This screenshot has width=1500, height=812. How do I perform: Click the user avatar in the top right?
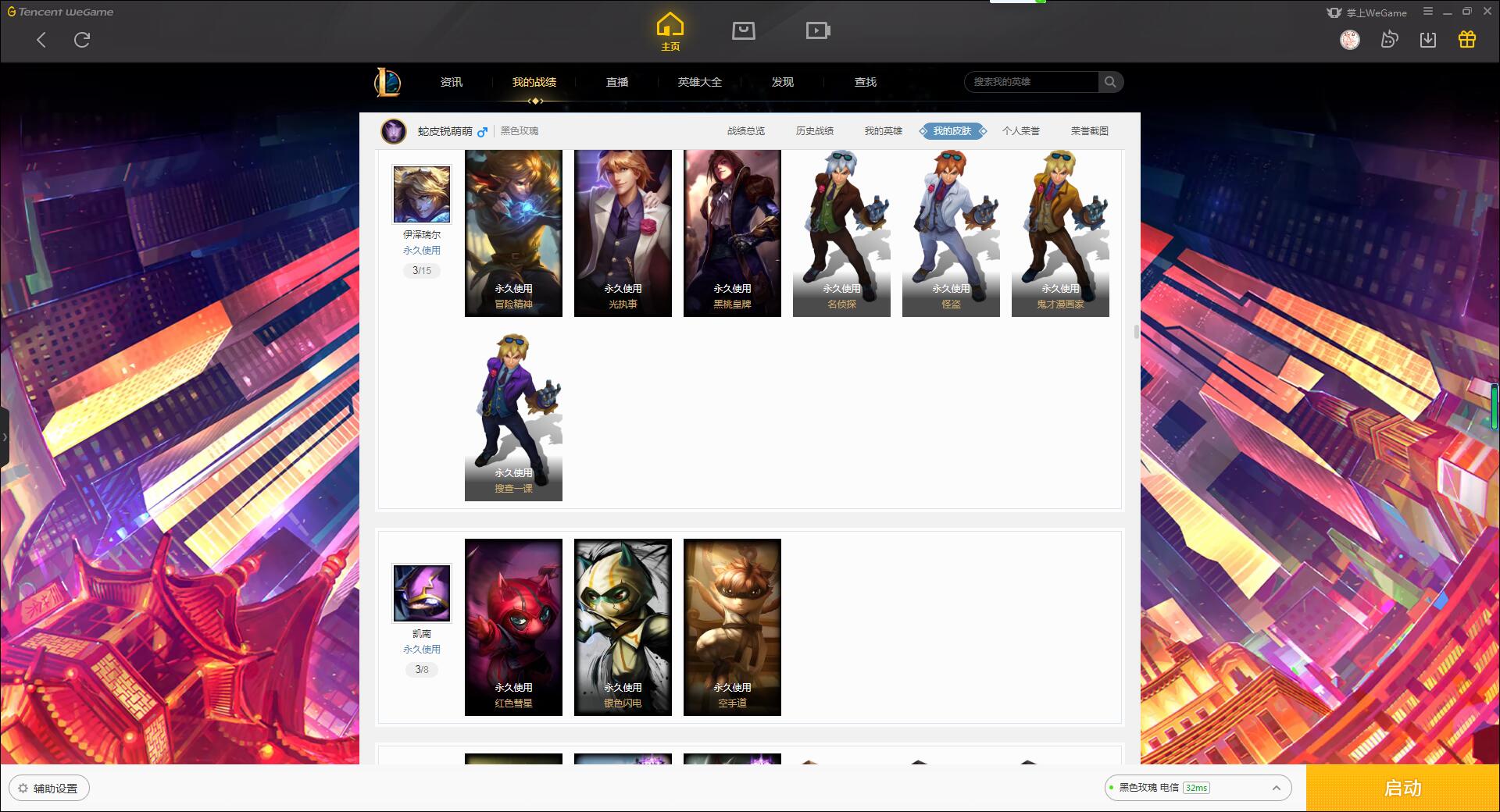(1350, 40)
